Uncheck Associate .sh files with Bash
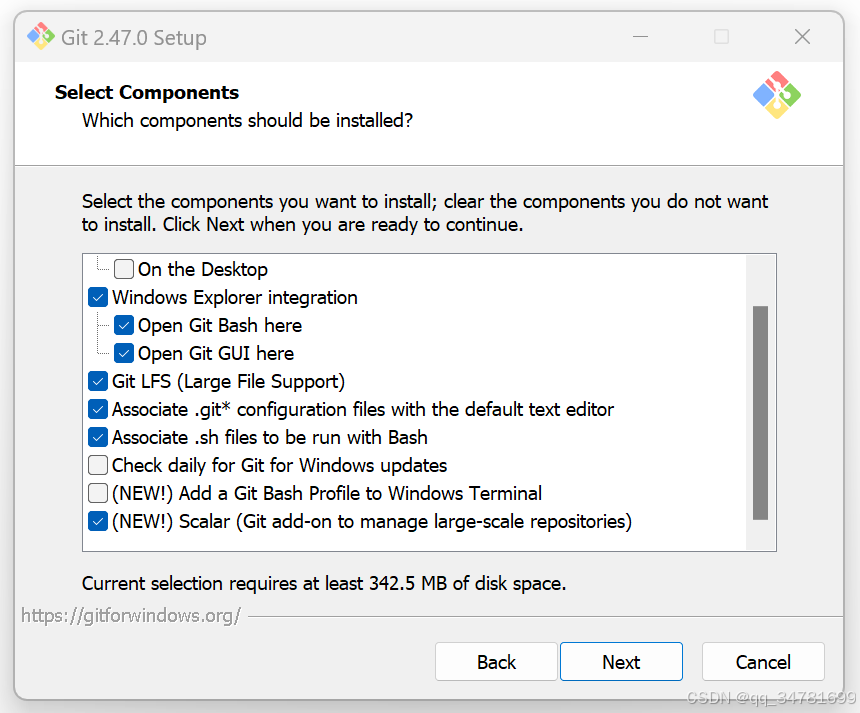860x713 pixels. pyautogui.click(x=98, y=437)
